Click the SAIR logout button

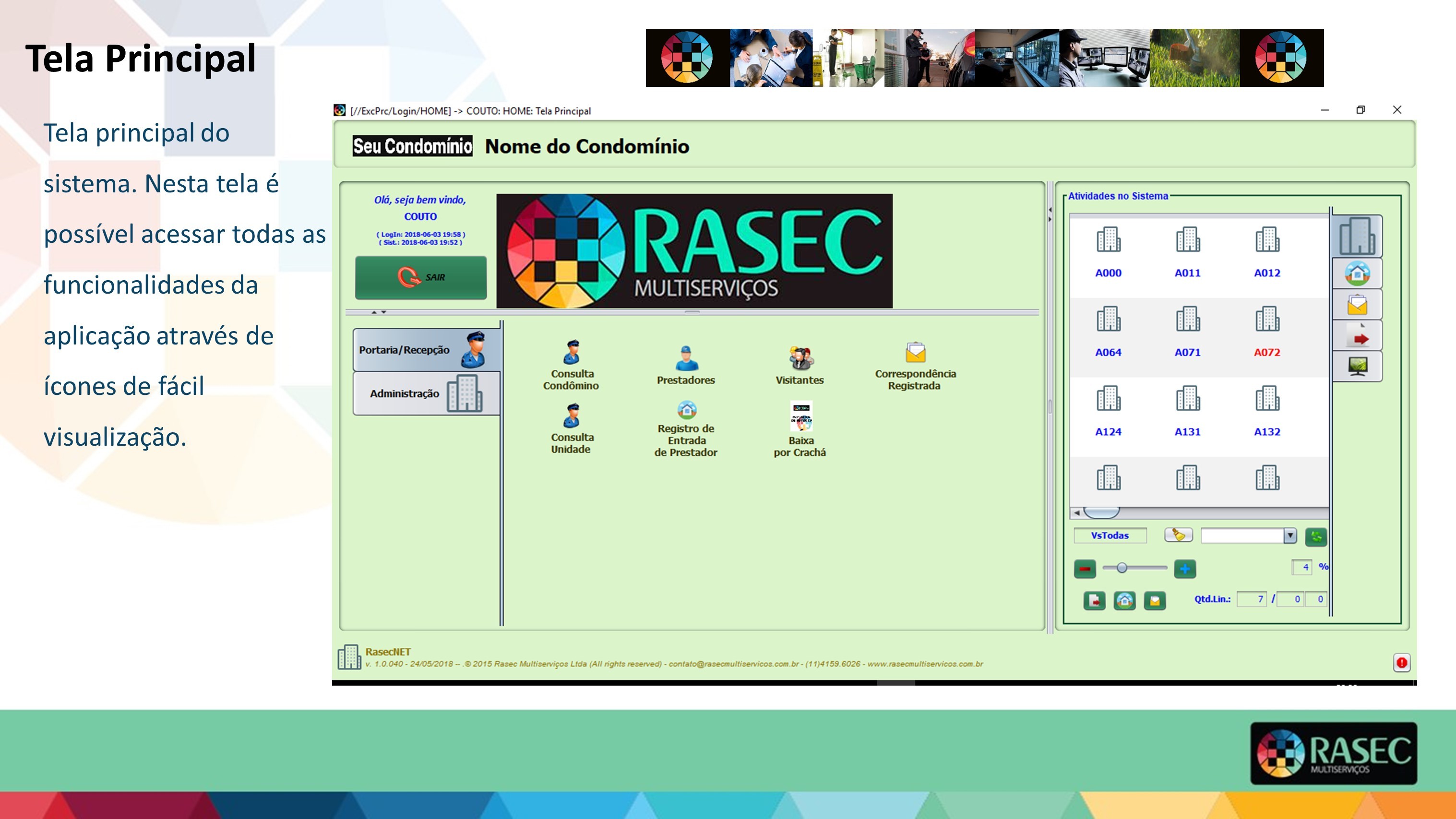coord(420,277)
